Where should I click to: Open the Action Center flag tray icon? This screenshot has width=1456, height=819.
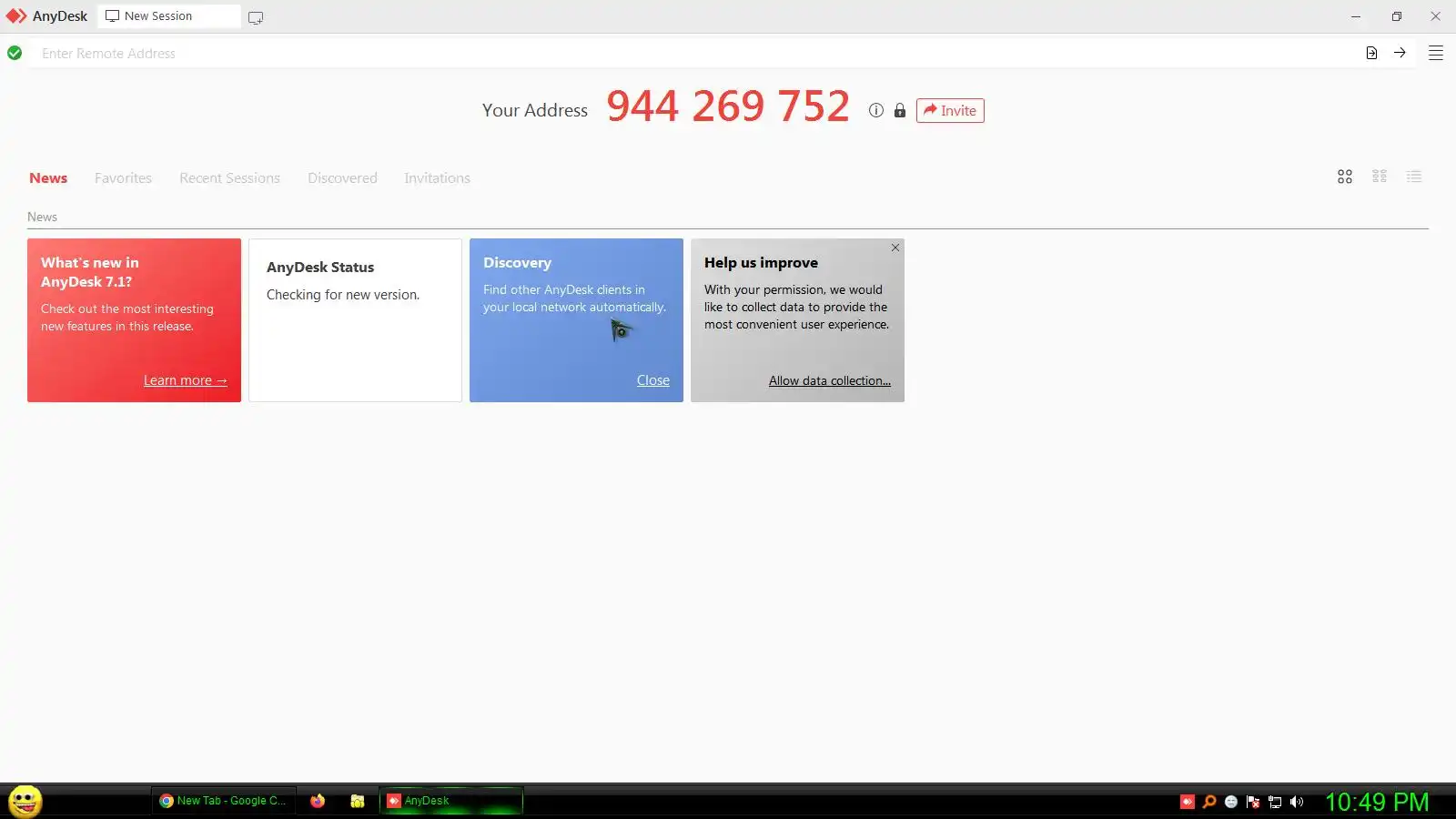[x=1253, y=802]
